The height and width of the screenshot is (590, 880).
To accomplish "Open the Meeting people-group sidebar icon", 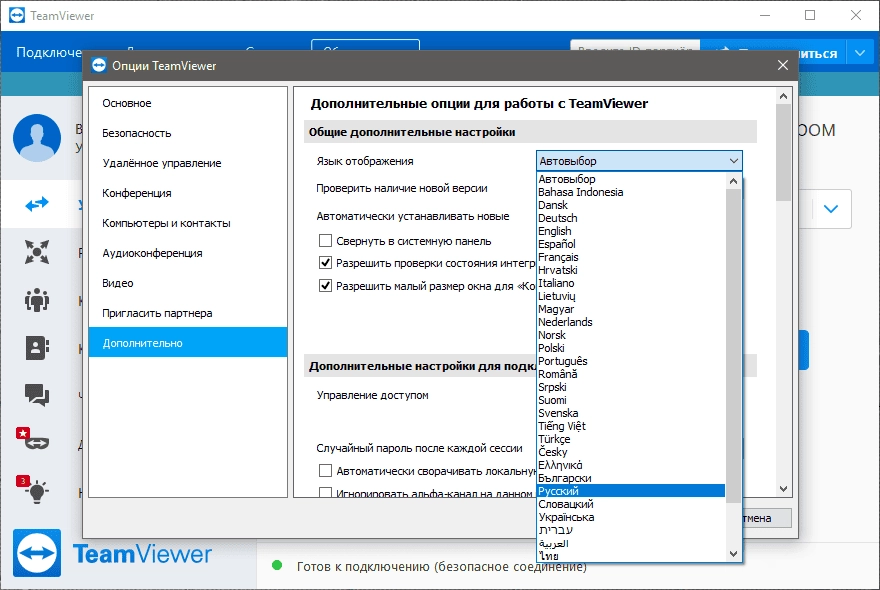I will [37, 300].
